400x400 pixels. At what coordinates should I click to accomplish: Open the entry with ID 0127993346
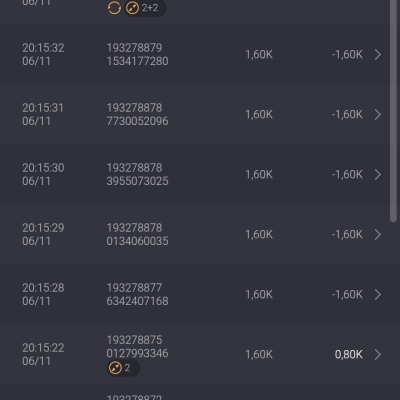(195, 355)
